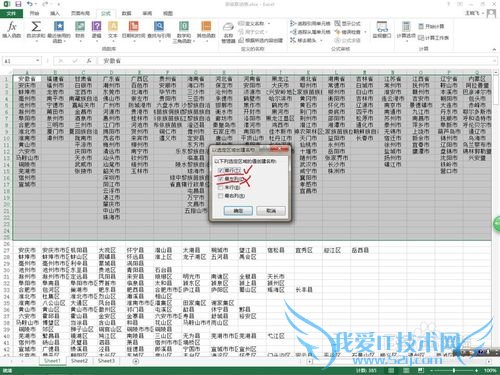Click Error Checking
The image size is (500, 375).
[x=348, y=32]
